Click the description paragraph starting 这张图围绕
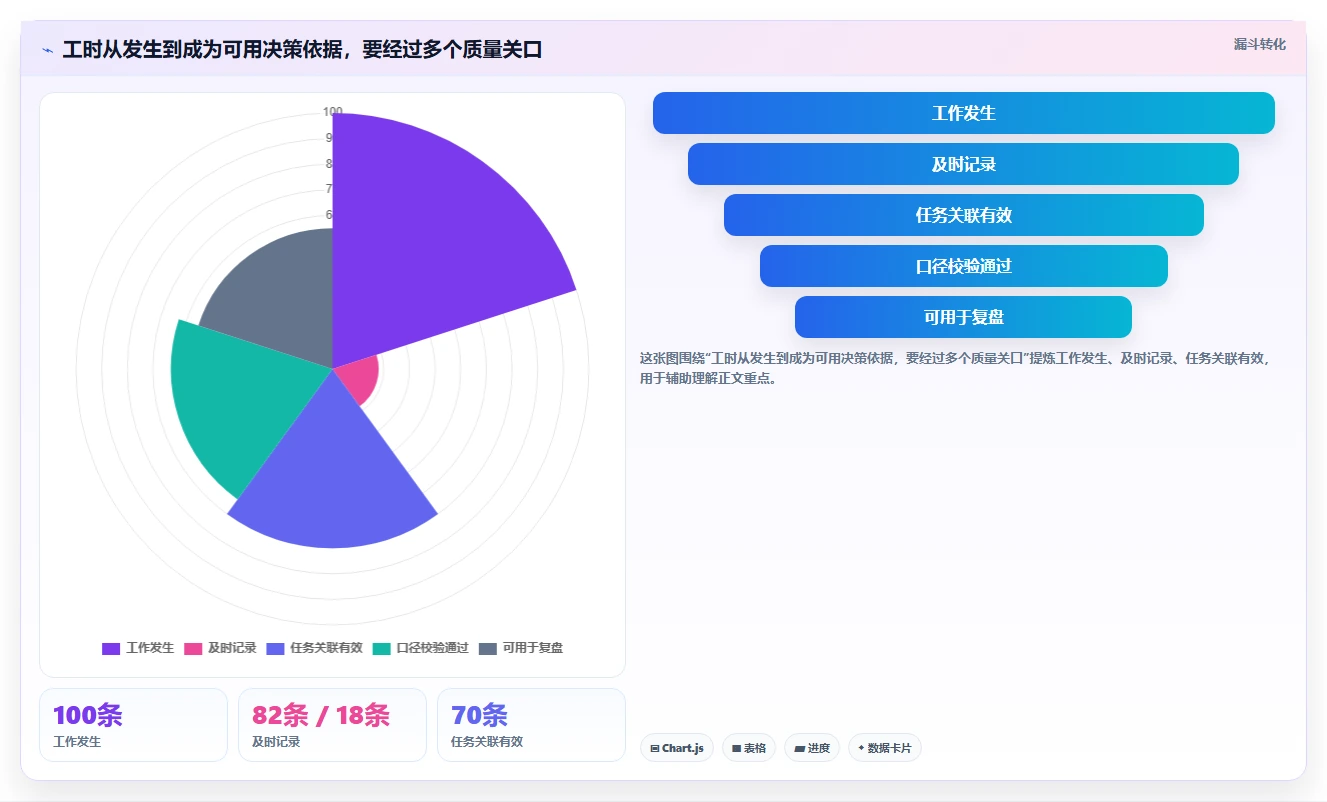This screenshot has width=1327, height=802. click(x=956, y=368)
